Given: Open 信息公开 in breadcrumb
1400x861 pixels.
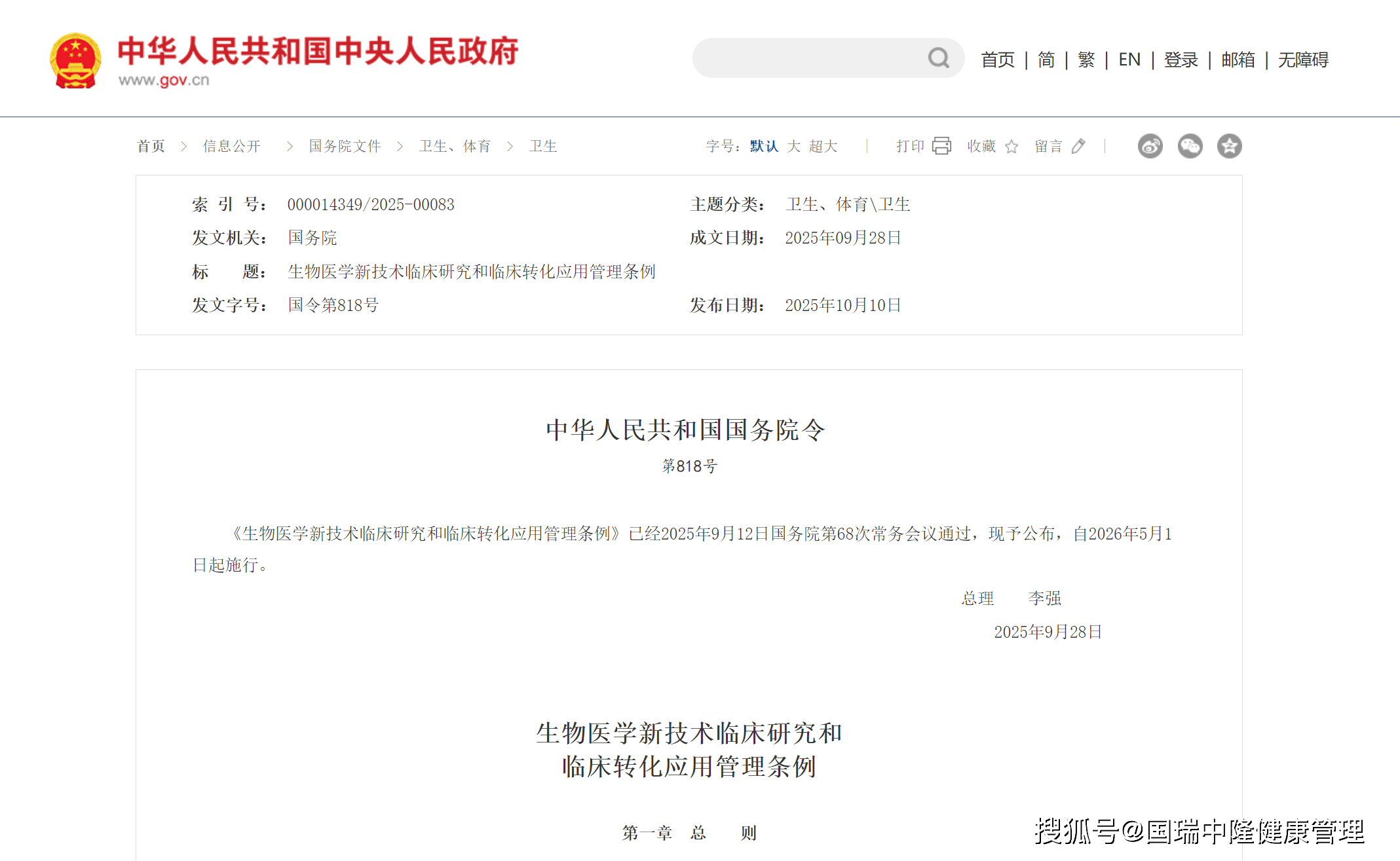Looking at the screenshot, I should (x=231, y=146).
